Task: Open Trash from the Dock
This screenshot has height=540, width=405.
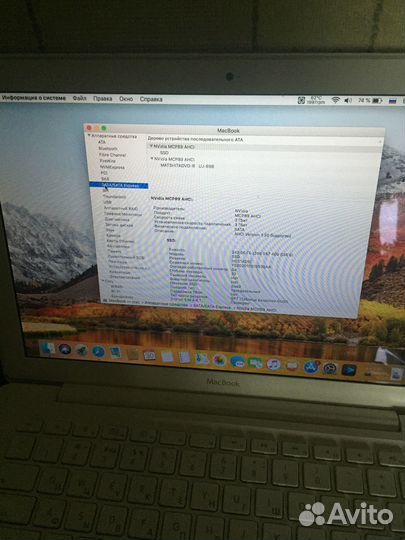Action: (x=396, y=373)
